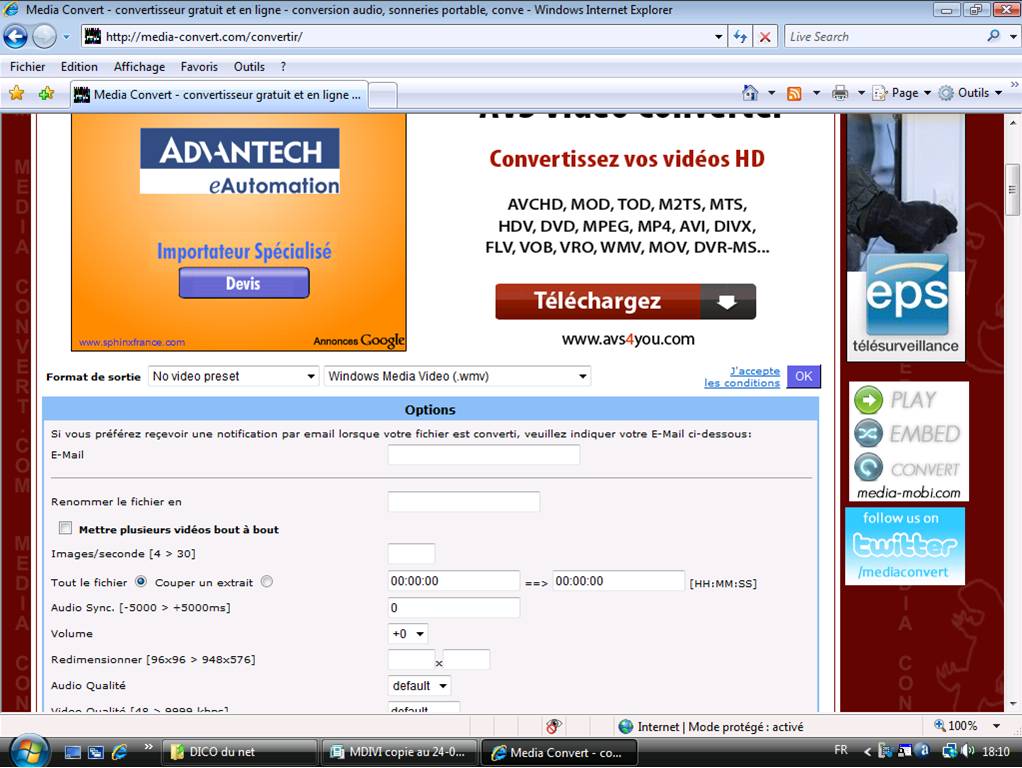Click the end time 00:00:00 field
This screenshot has height=768, width=1022.
[x=619, y=581]
